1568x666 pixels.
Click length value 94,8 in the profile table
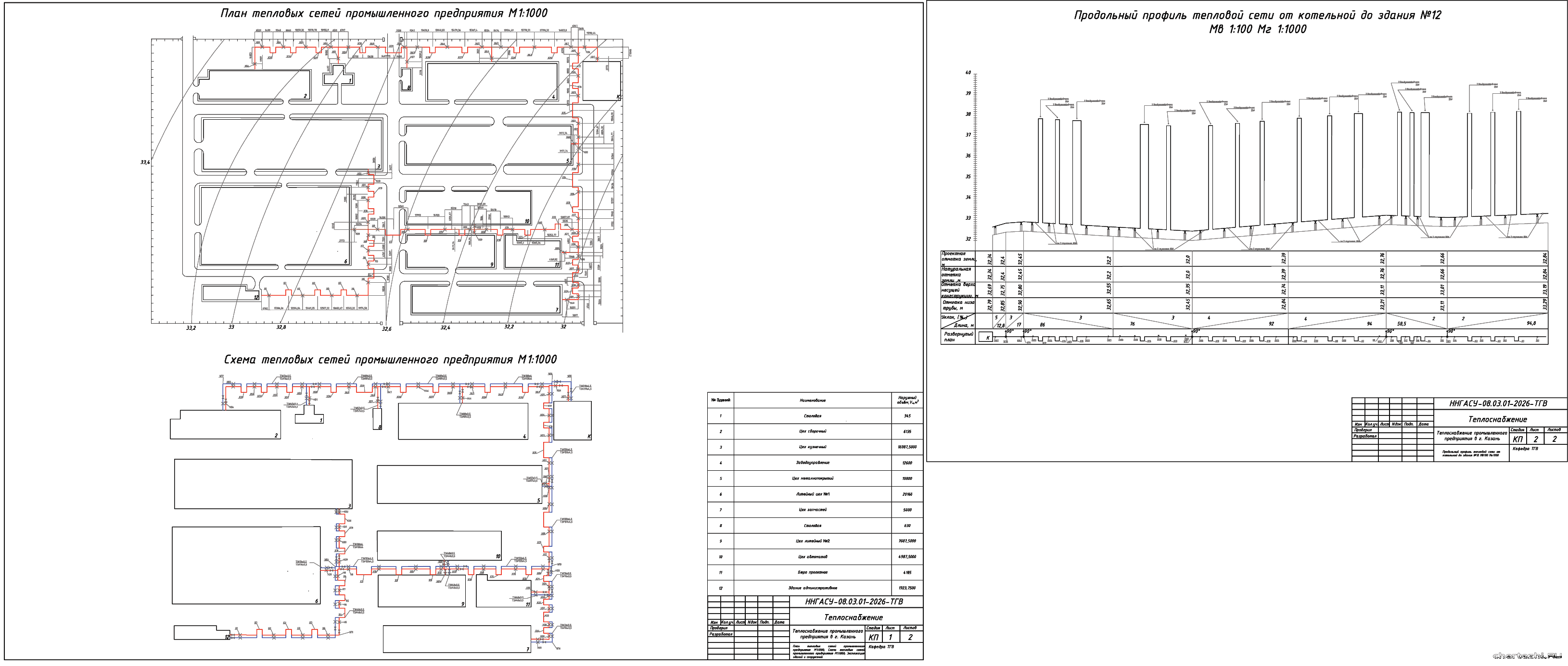click(x=1531, y=324)
